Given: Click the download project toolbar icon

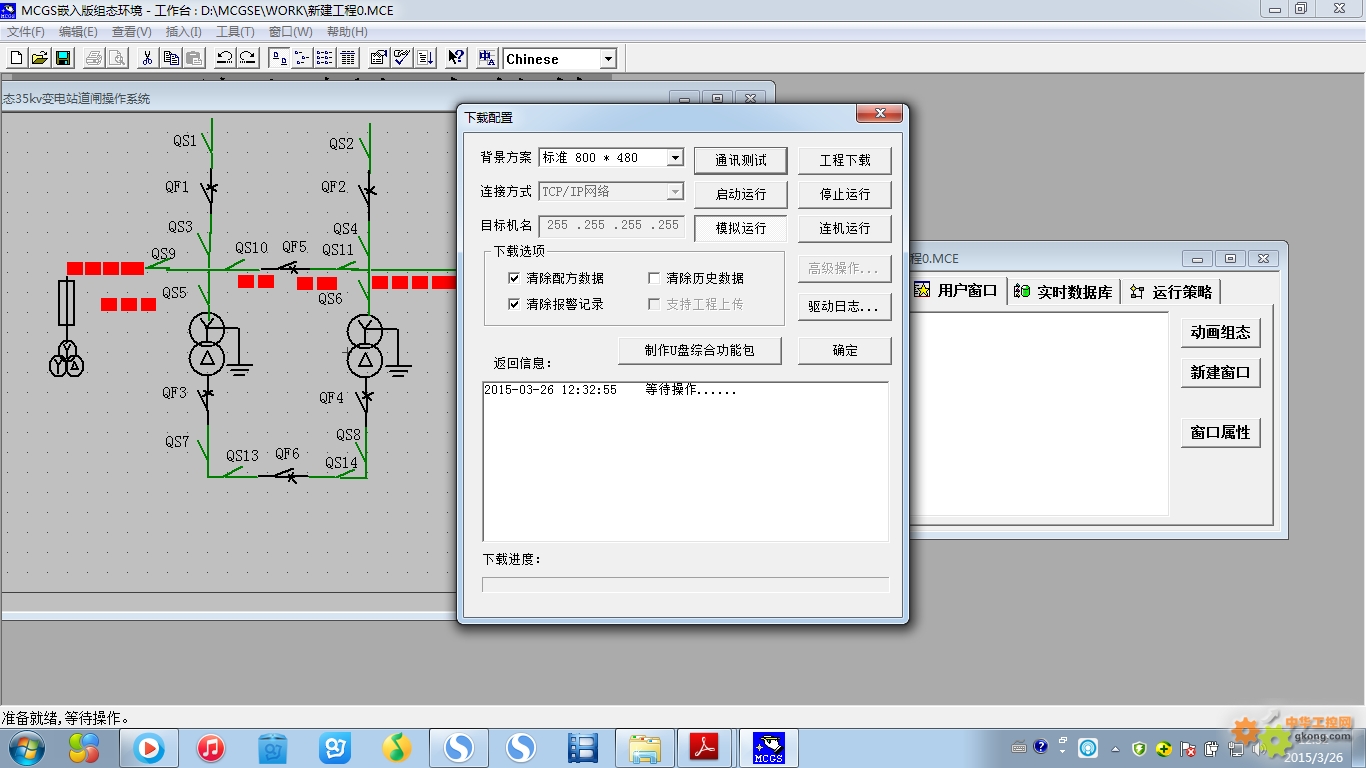Looking at the screenshot, I should coord(425,58).
